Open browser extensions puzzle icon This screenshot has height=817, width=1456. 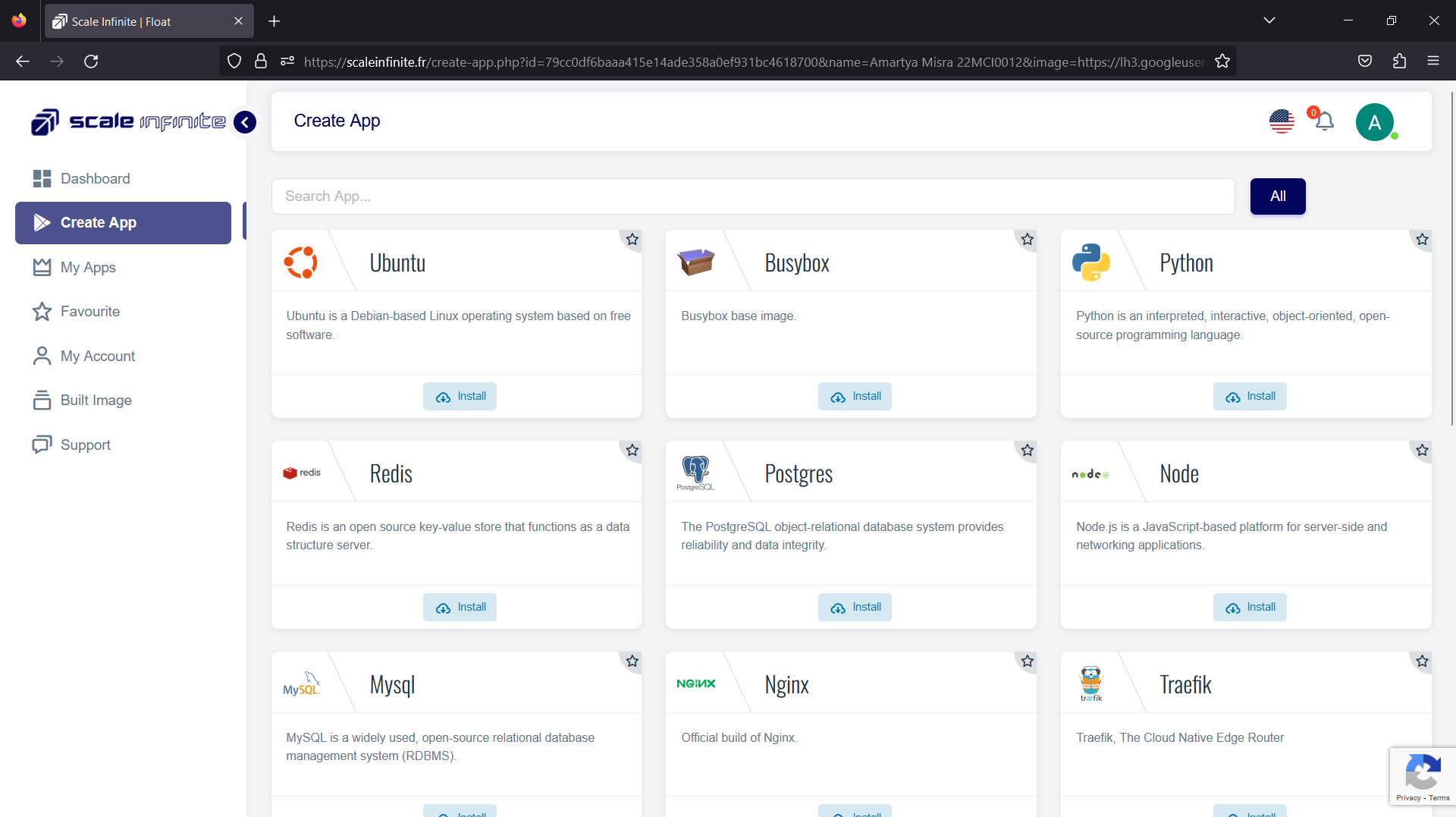tap(1399, 61)
